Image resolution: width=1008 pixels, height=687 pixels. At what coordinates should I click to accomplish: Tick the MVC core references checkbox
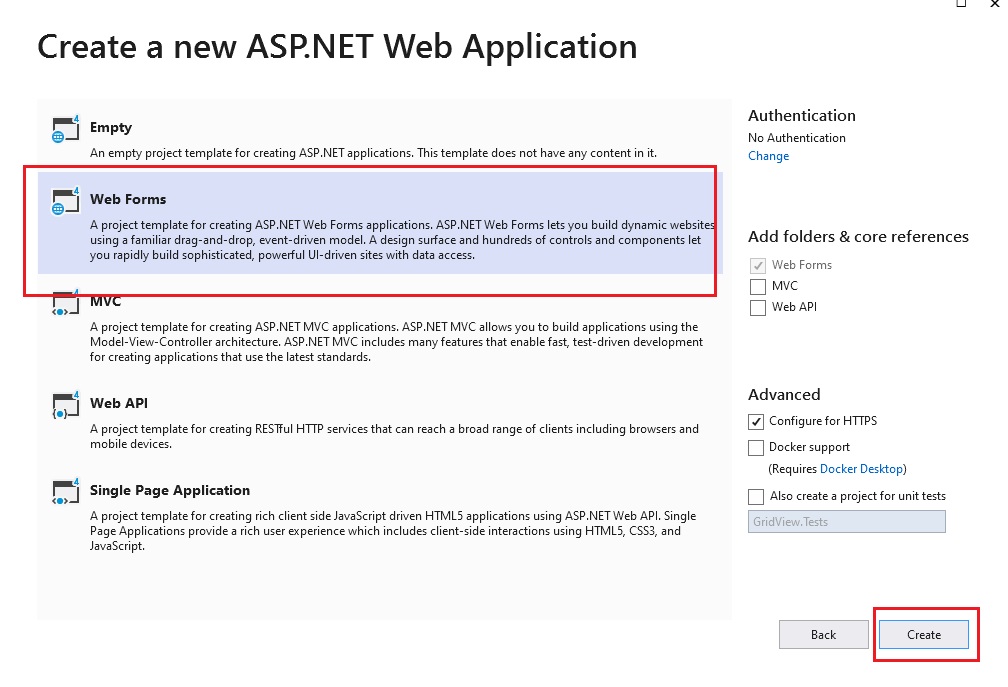click(758, 286)
